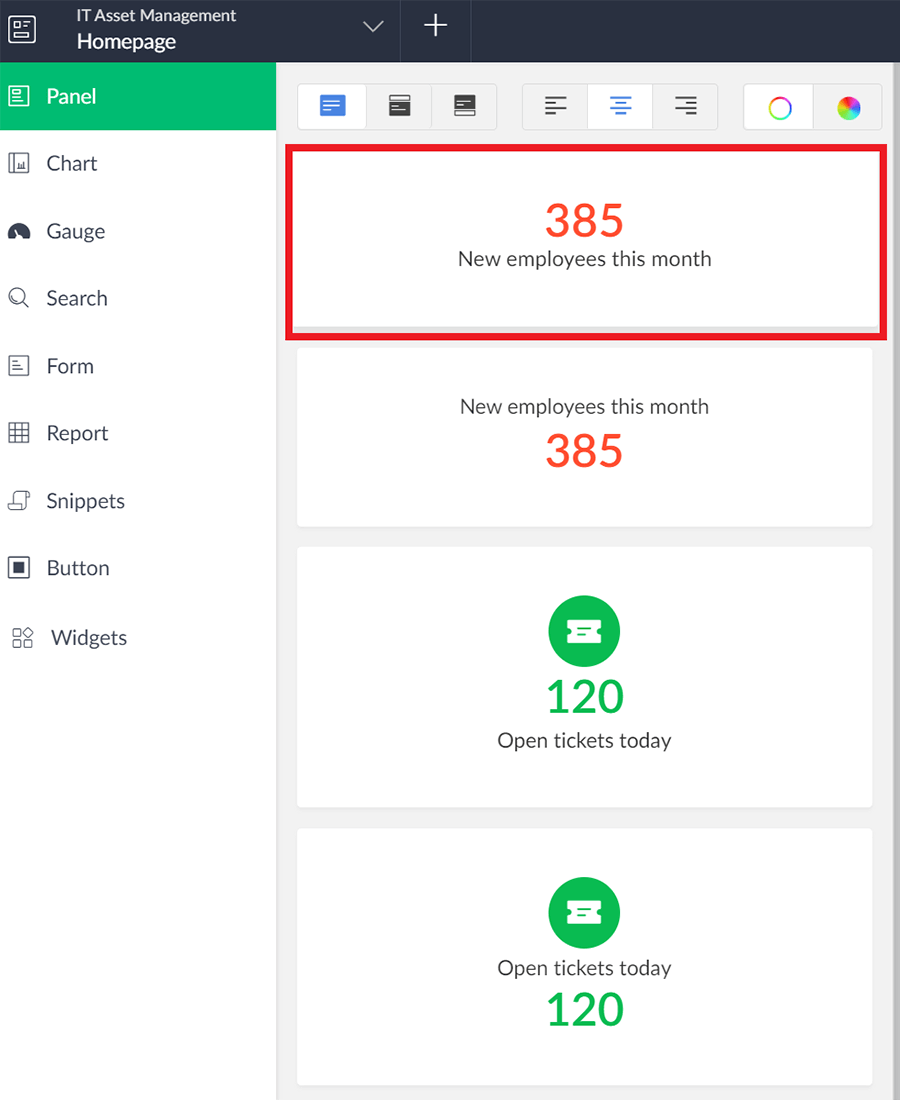Click the Form icon in sidebar
This screenshot has height=1100, width=900.
(x=19, y=365)
